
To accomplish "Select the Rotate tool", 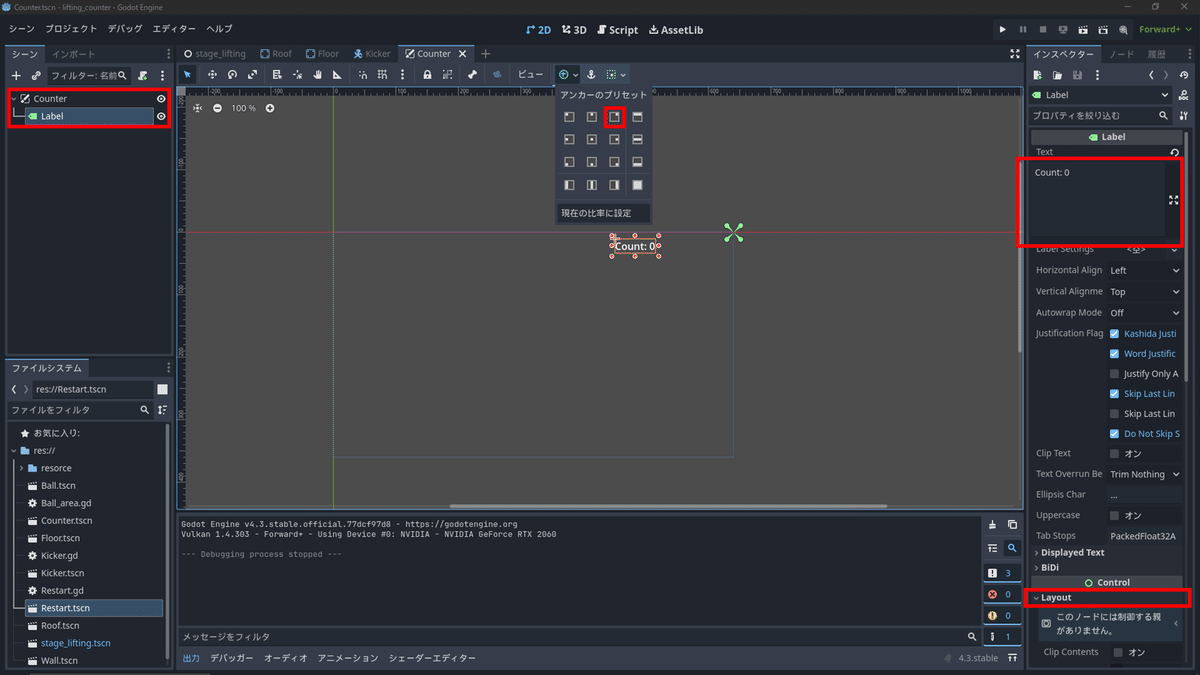I will pyautogui.click(x=232, y=74).
